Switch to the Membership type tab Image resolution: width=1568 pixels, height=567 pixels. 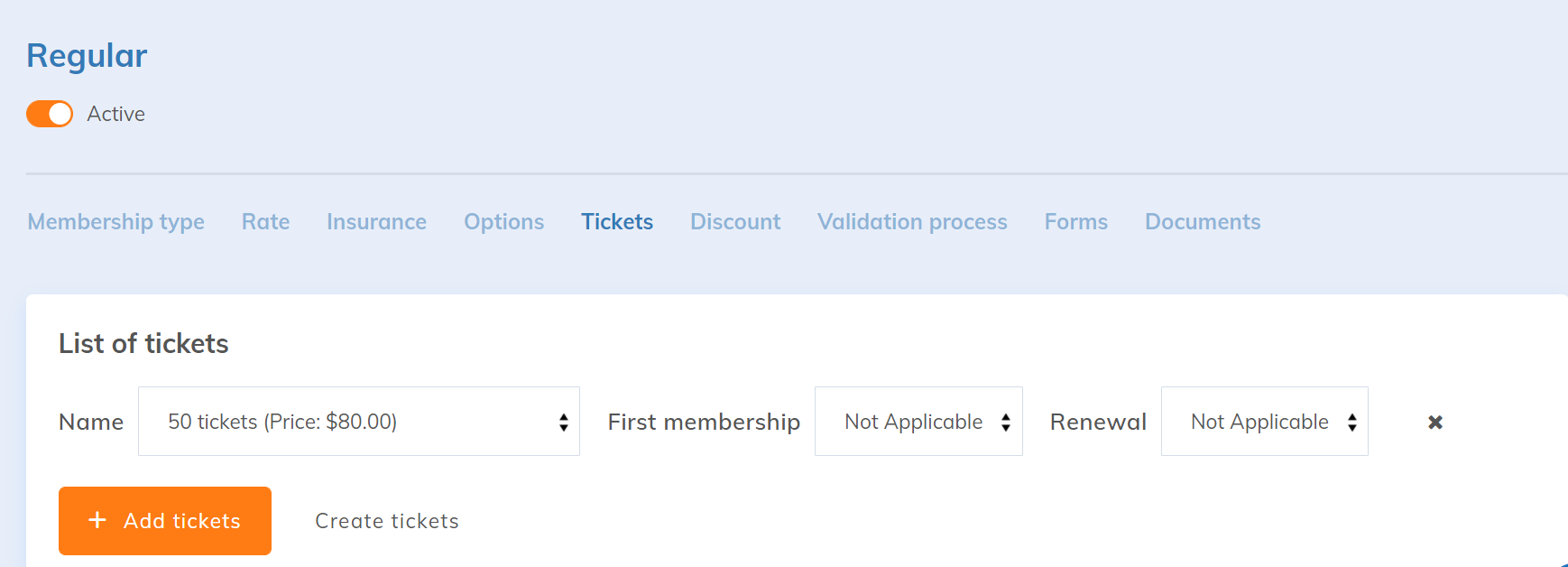click(115, 222)
